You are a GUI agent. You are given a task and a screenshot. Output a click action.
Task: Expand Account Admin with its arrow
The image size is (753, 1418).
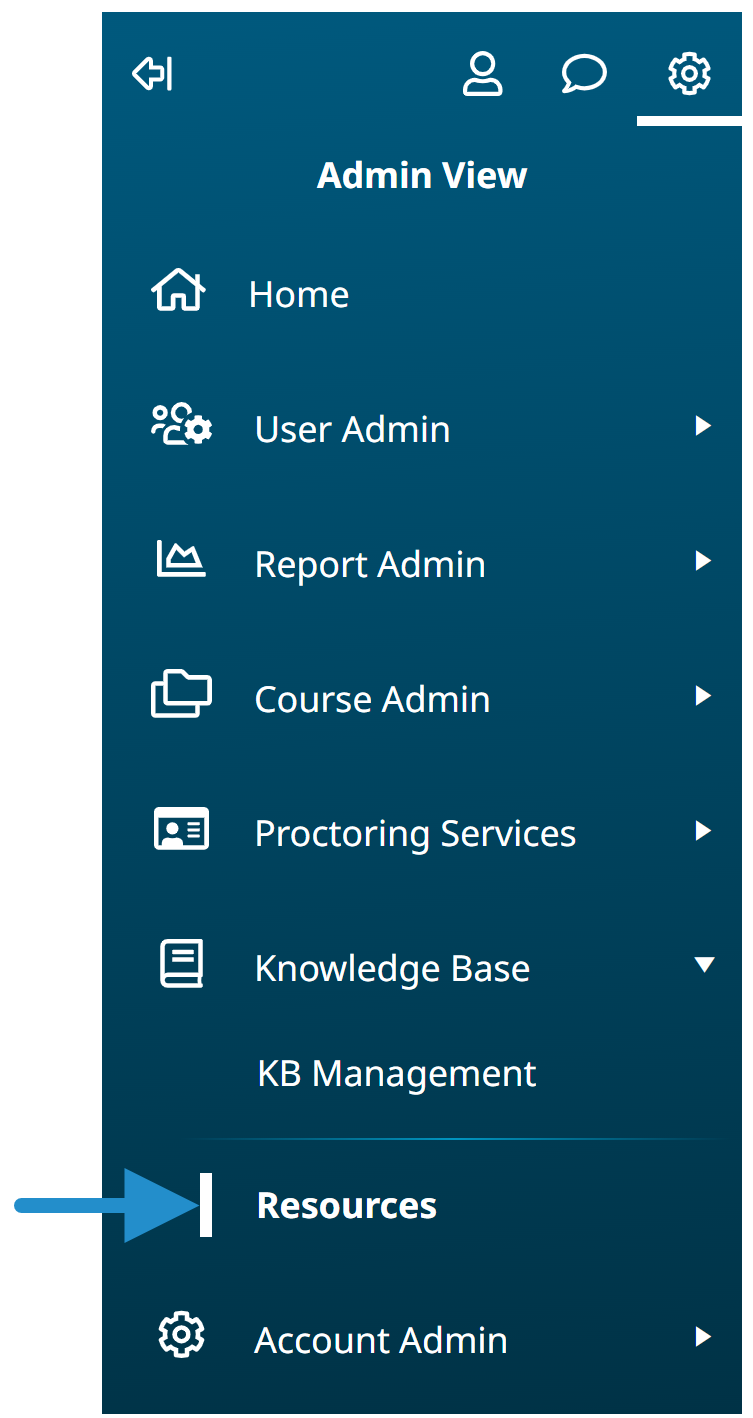tap(703, 1337)
